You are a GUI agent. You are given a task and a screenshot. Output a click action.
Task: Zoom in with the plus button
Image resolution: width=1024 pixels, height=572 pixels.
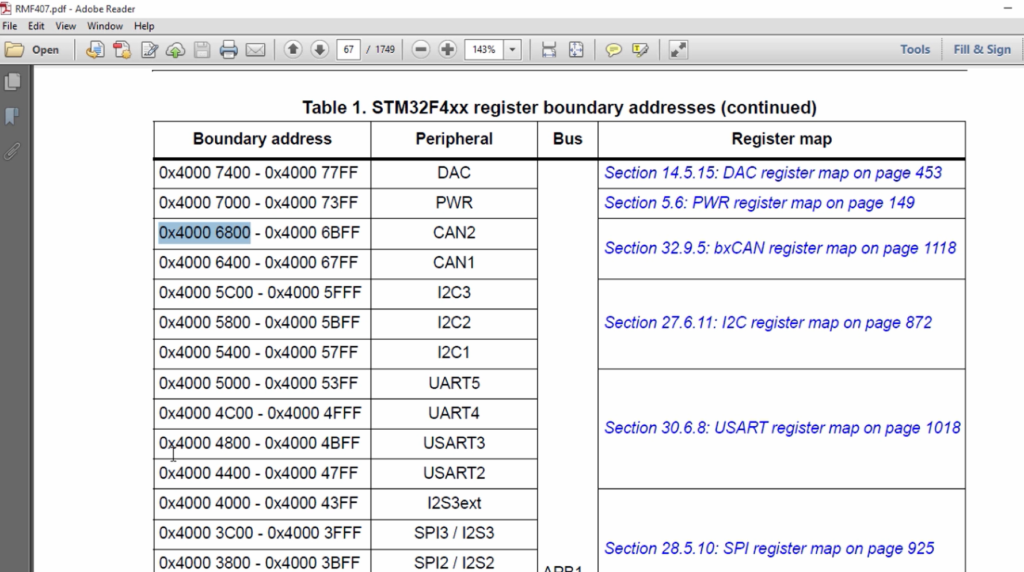point(447,50)
